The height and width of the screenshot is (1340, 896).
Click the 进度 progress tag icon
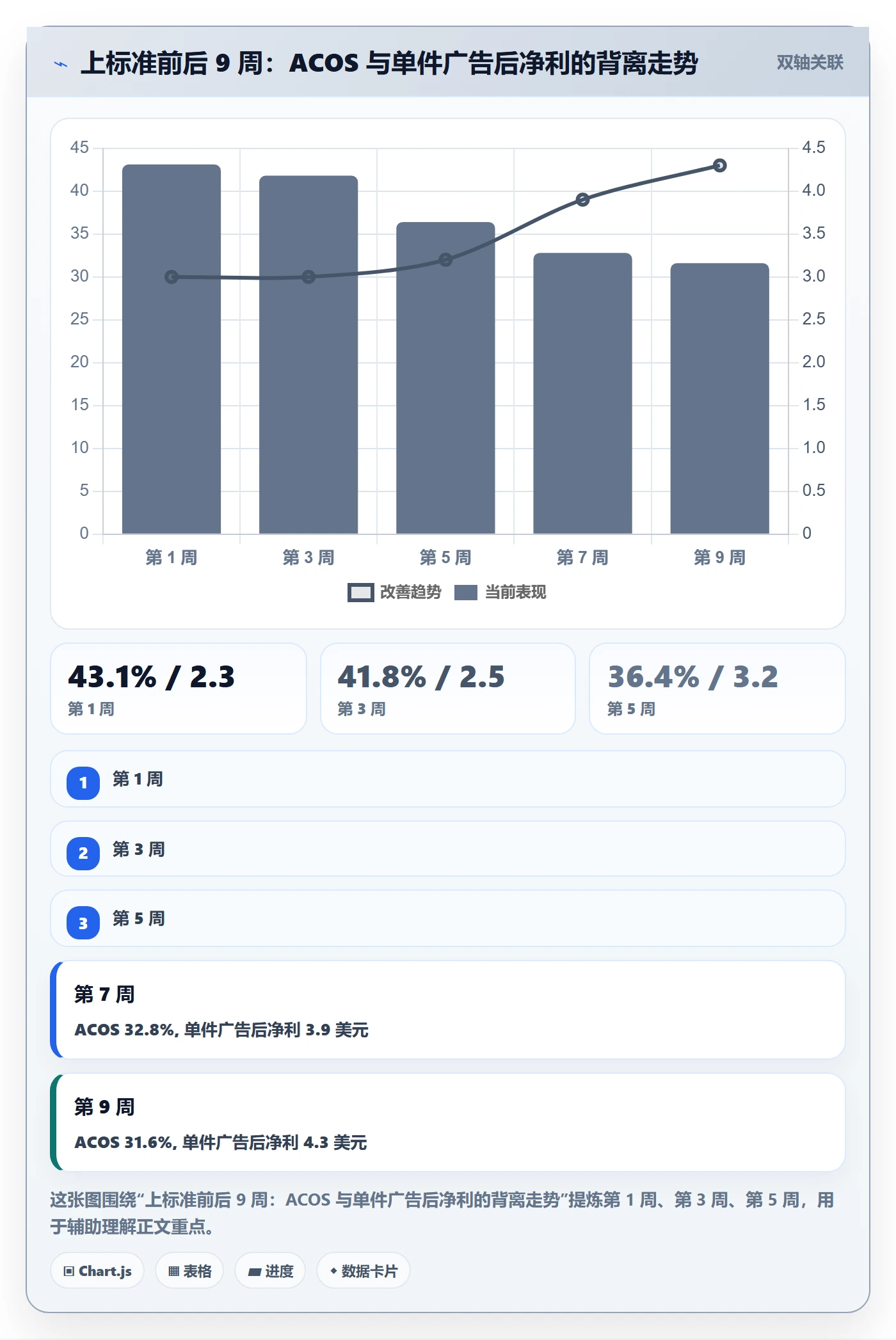[x=254, y=1272]
